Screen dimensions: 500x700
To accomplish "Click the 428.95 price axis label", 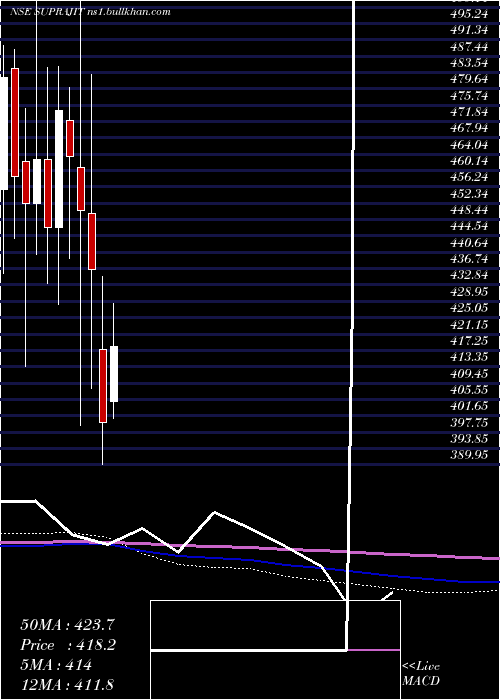I will 469,292.
